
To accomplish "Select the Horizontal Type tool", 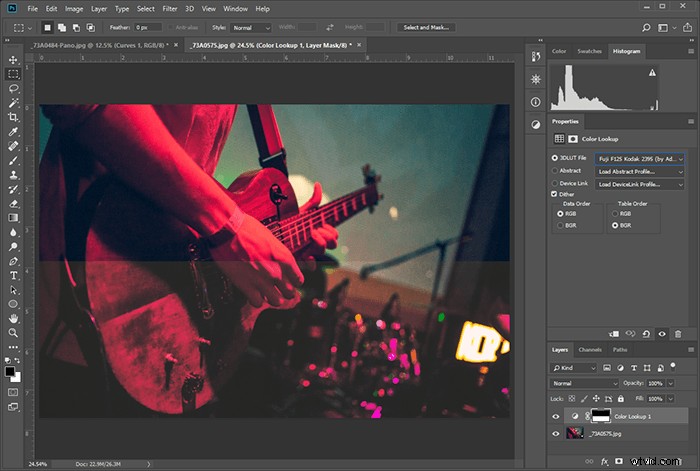I will coord(13,275).
